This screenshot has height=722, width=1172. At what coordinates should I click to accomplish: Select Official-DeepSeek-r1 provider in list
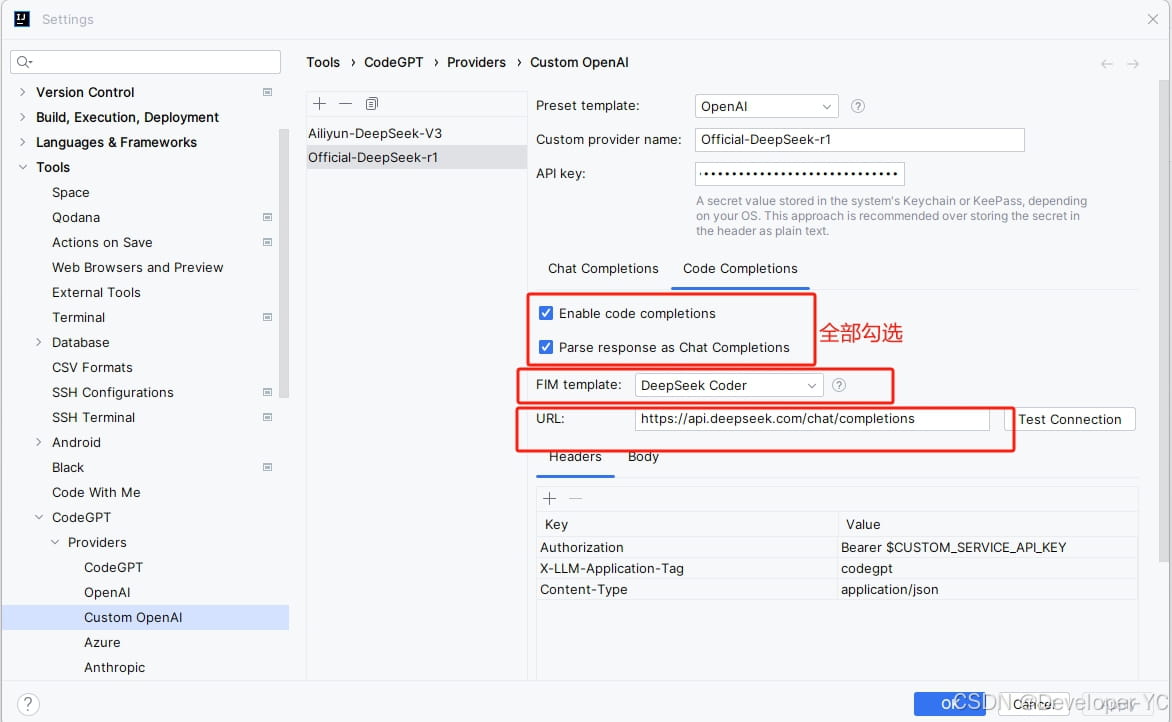[416, 158]
